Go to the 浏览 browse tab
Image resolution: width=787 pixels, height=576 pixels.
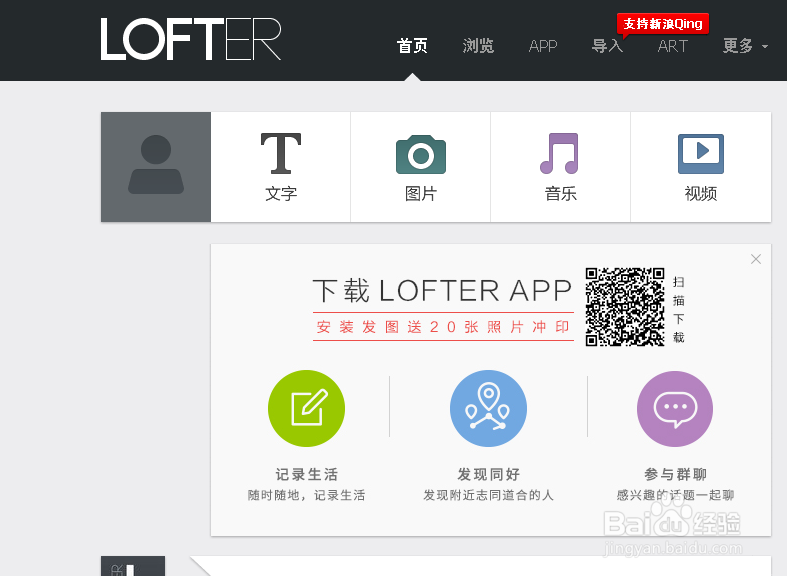[x=478, y=46]
